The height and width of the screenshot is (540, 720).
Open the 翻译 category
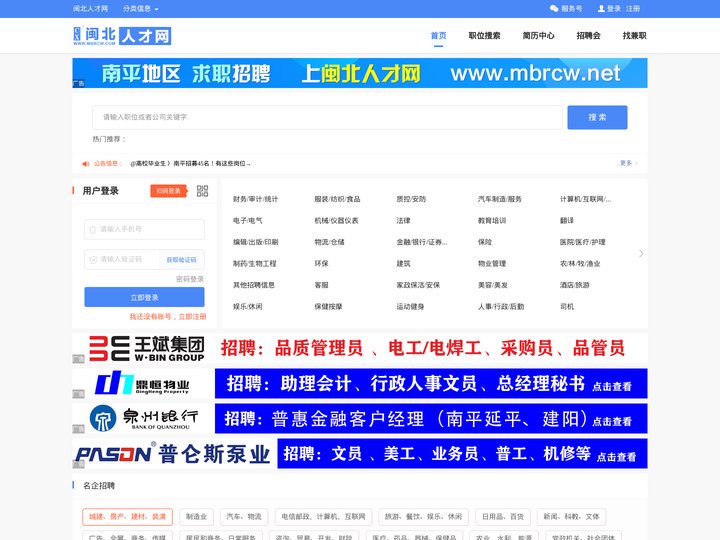click(x=567, y=220)
